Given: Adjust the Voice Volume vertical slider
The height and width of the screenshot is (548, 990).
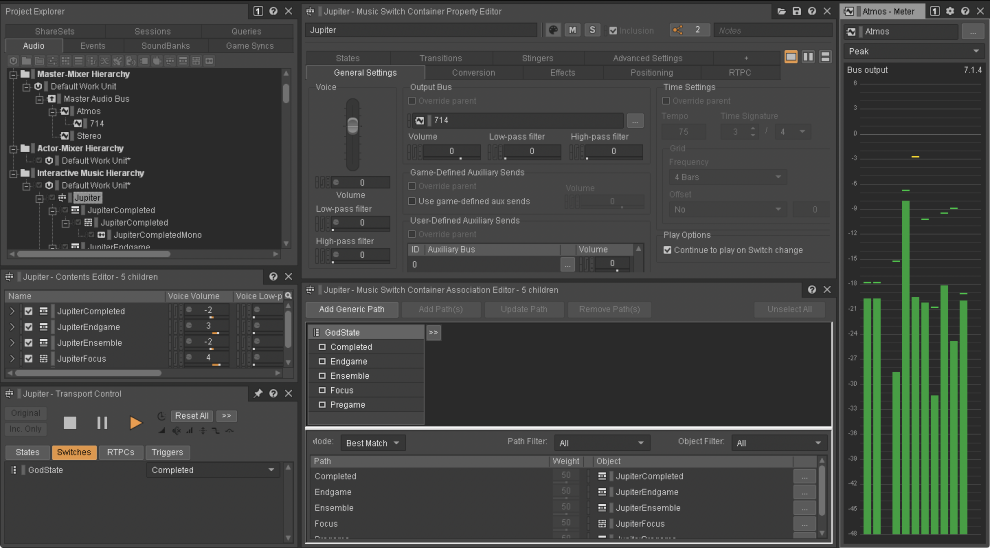Looking at the screenshot, I should (x=352, y=126).
